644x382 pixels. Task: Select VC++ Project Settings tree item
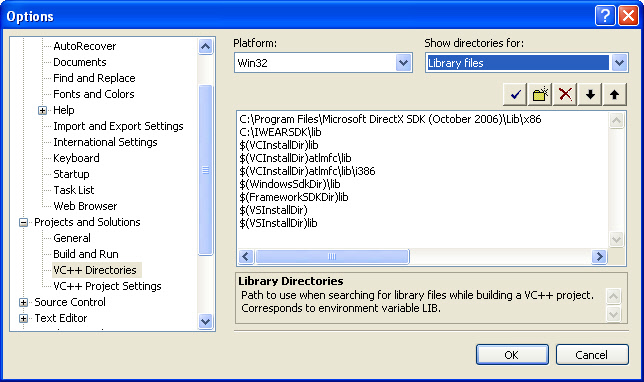[107, 286]
